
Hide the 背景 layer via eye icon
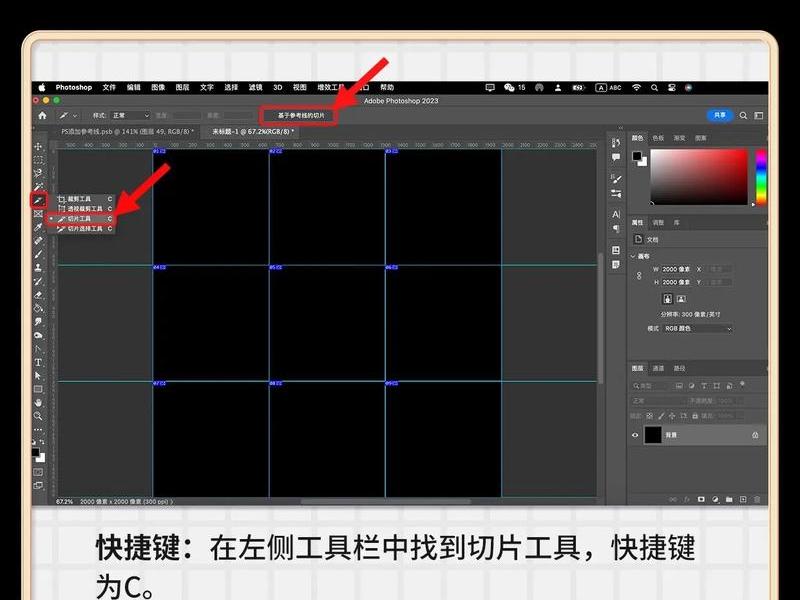point(635,435)
